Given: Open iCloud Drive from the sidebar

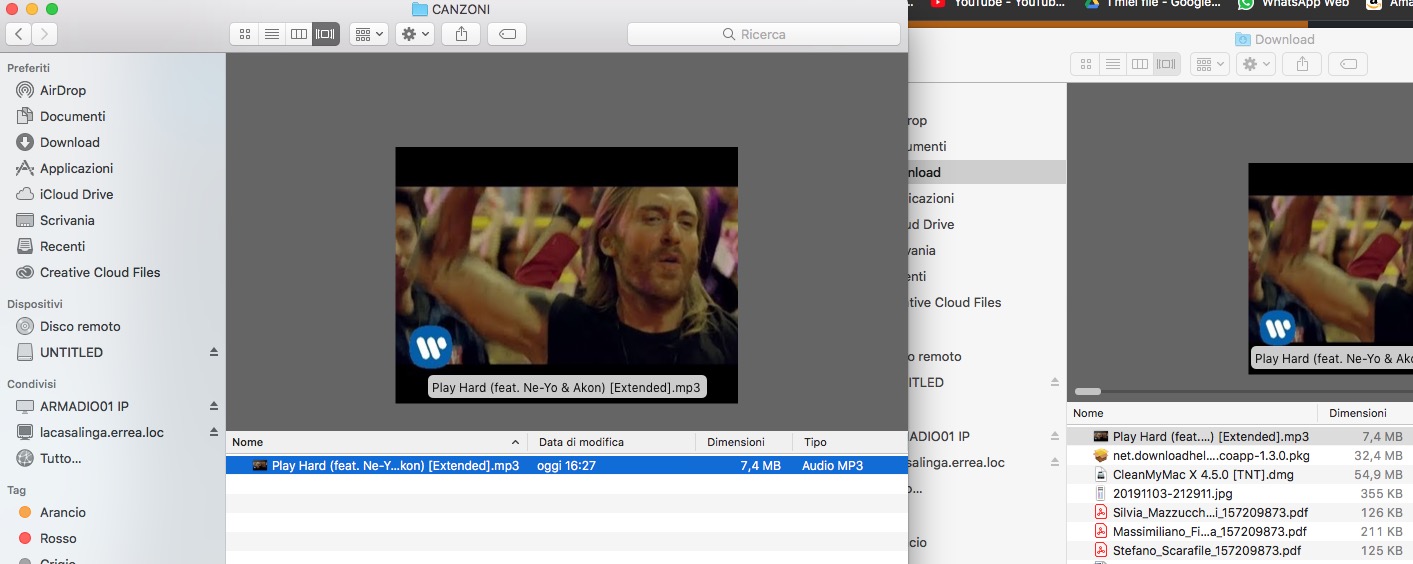Looking at the screenshot, I should coord(76,194).
